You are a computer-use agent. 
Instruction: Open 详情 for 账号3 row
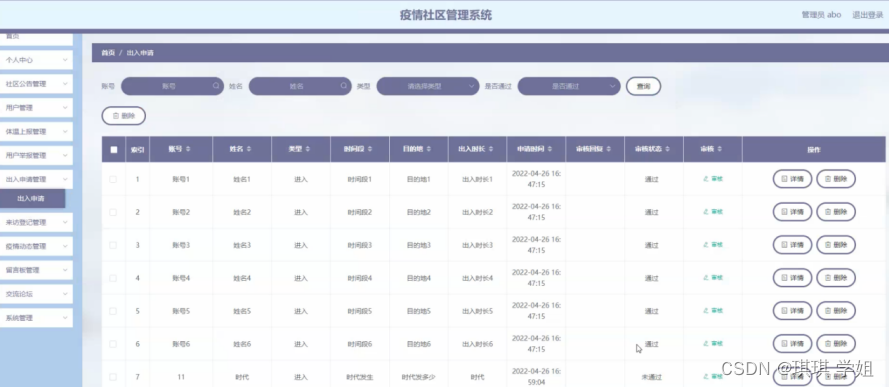pyautogui.click(x=792, y=245)
